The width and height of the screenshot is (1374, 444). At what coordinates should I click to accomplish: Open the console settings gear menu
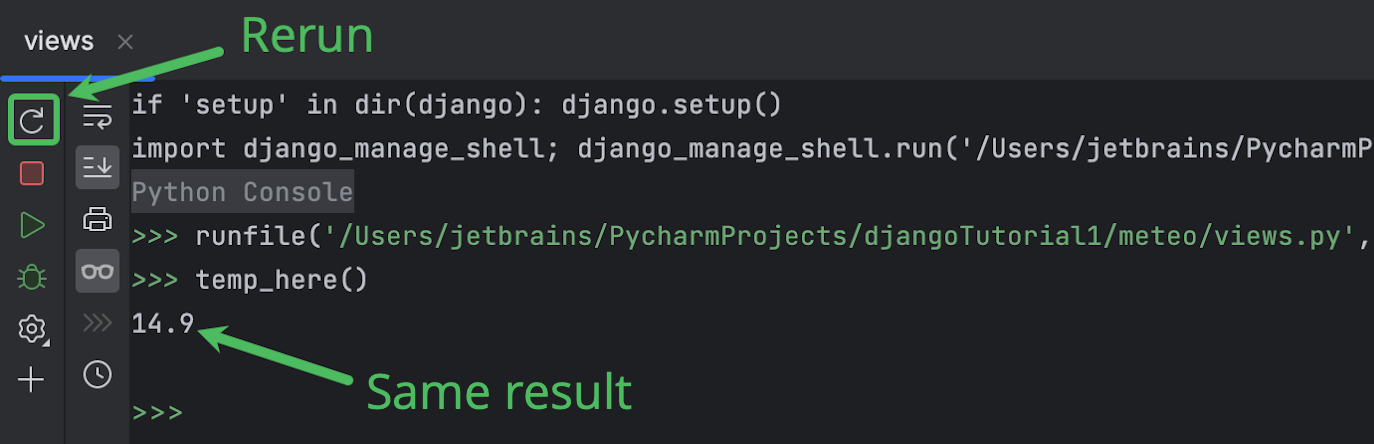click(32, 328)
